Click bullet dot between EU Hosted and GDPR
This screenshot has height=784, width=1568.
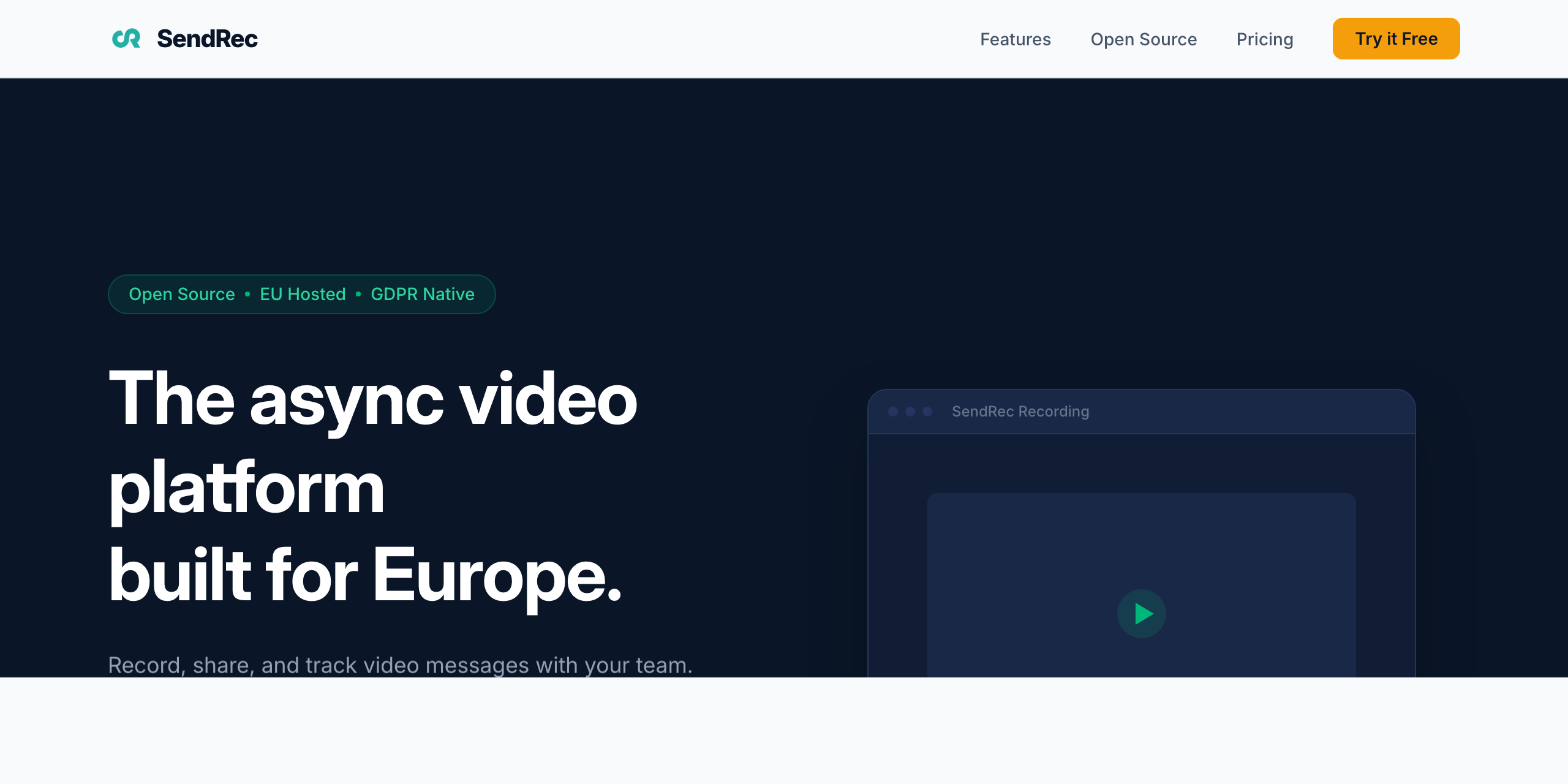tap(358, 294)
